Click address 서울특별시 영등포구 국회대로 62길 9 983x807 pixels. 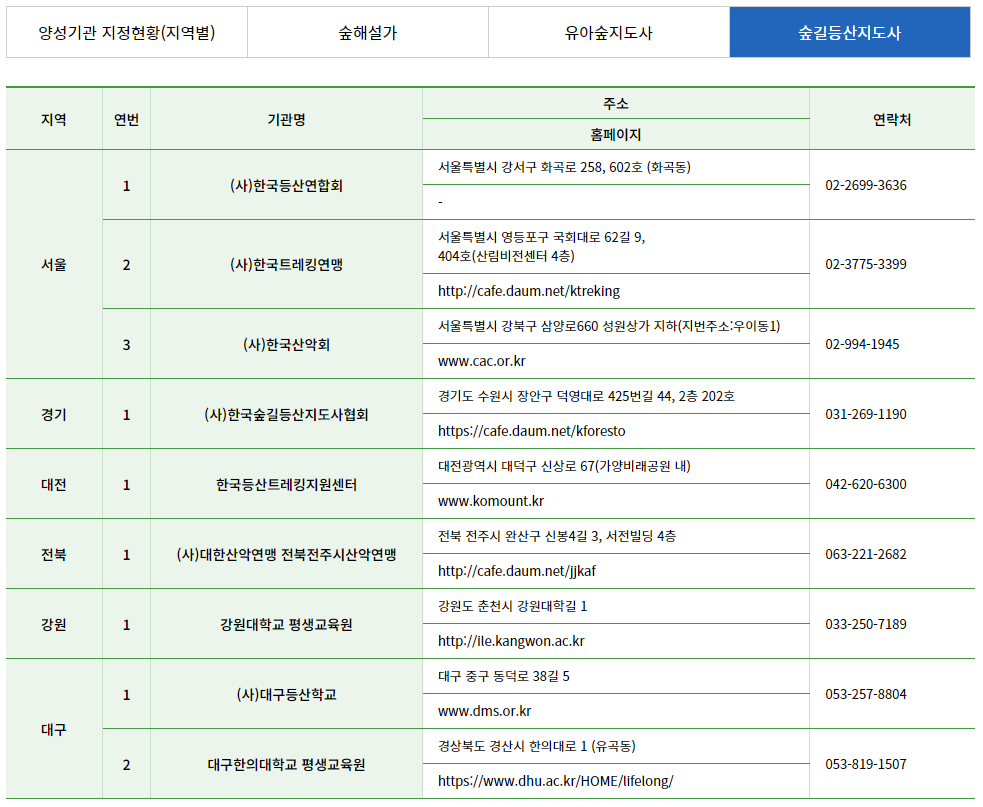click(x=542, y=246)
